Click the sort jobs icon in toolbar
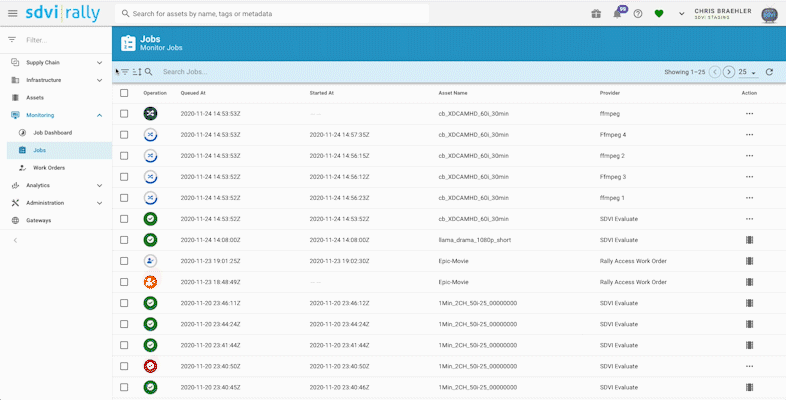This screenshot has height=400, width=786. [x=137, y=72]
